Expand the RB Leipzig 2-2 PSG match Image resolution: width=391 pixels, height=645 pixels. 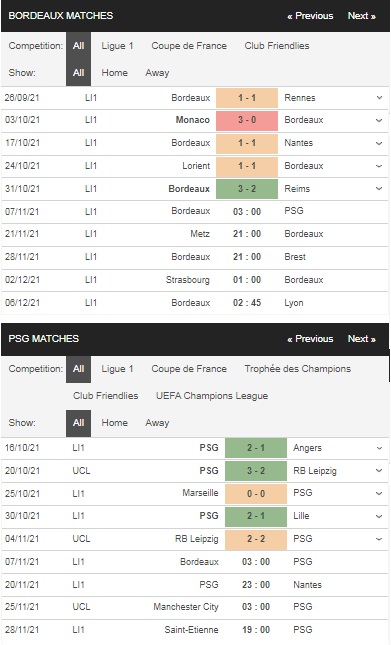pyautogui.click(x=379, y=539)
